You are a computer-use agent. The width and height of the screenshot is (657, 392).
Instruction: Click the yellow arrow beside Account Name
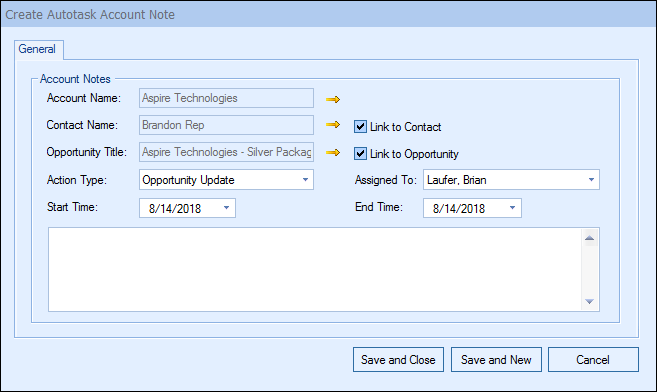[x=333, y=99]
